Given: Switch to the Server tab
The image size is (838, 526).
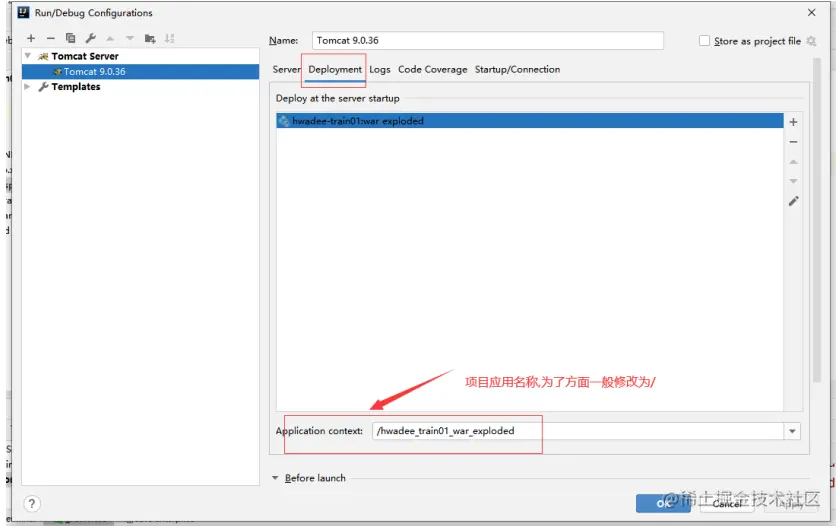Looking at the screenshot, I should click(286, 69).
